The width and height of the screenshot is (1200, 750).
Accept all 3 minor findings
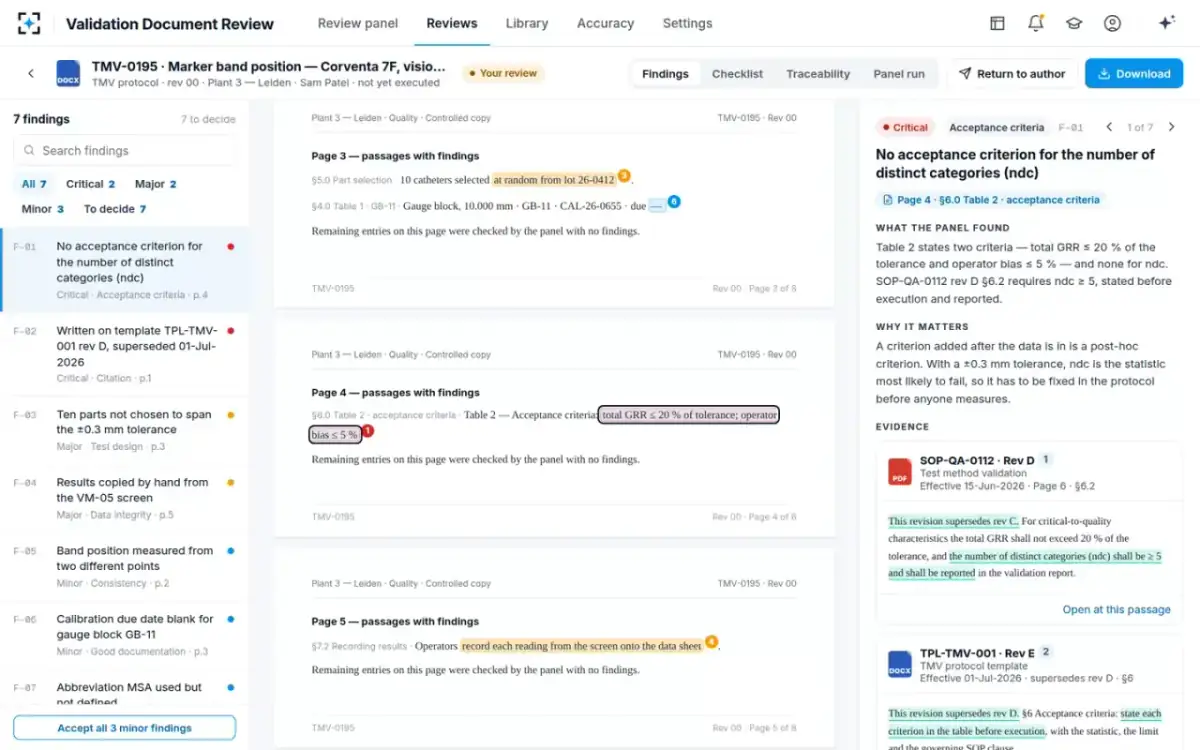pos(124,728)
